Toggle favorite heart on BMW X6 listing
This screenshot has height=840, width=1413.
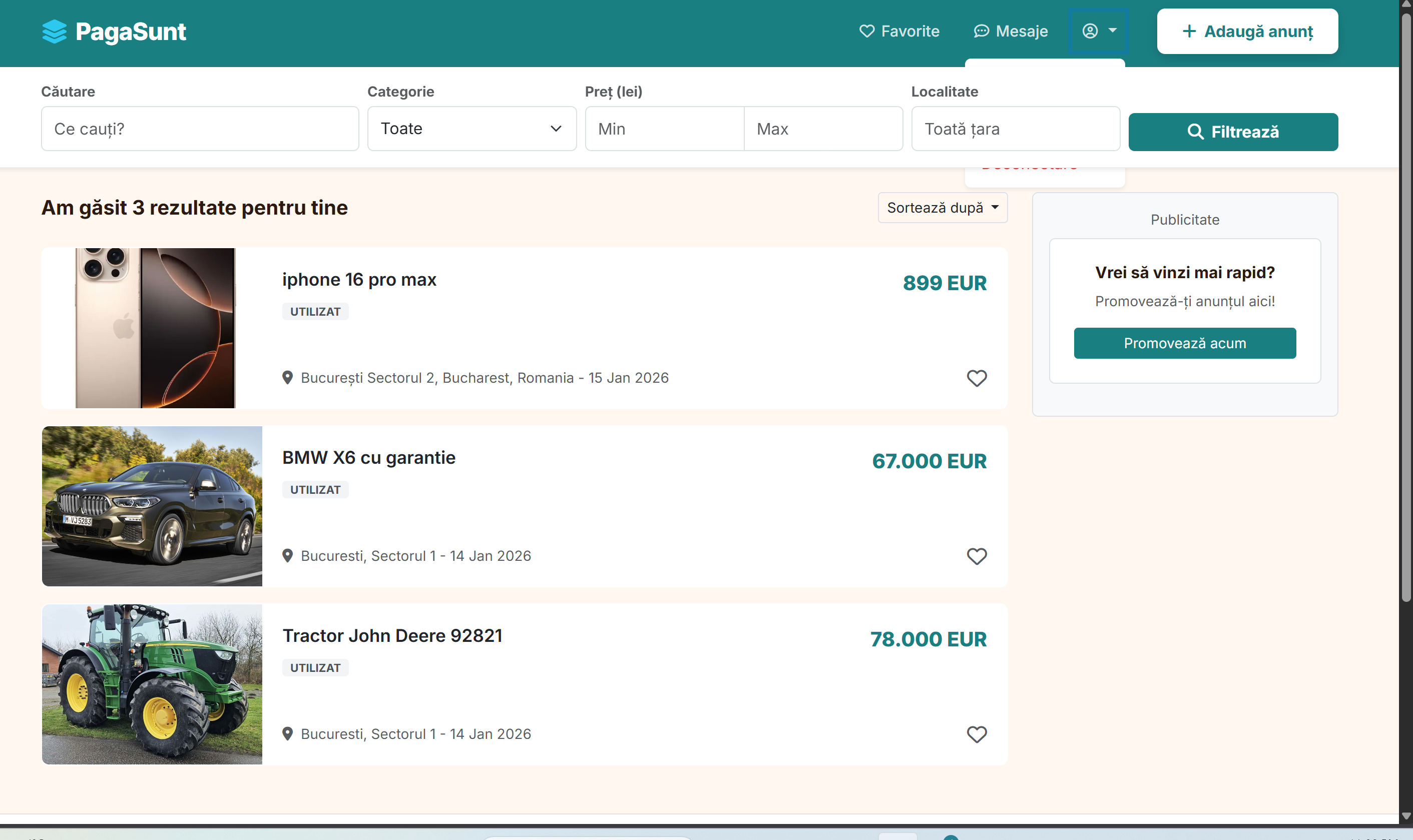pyautogui.click(x=977, y=556)
